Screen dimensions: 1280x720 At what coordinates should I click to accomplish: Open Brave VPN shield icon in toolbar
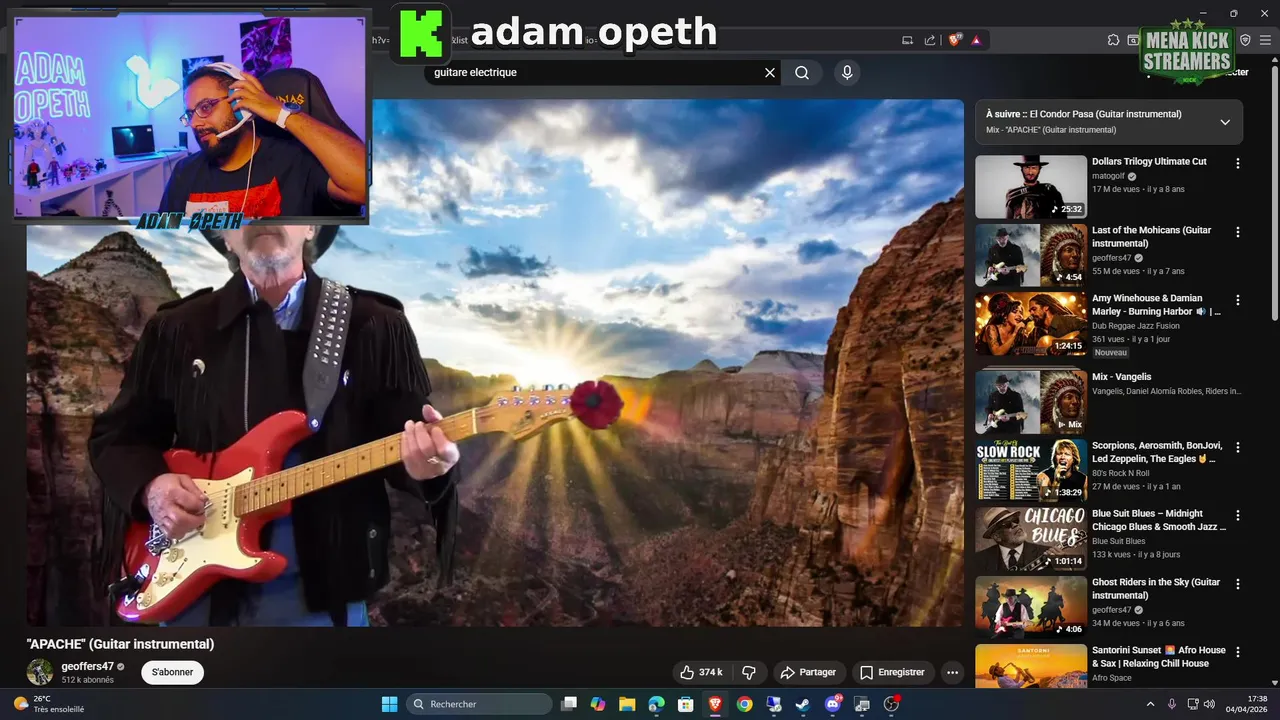1245,40
